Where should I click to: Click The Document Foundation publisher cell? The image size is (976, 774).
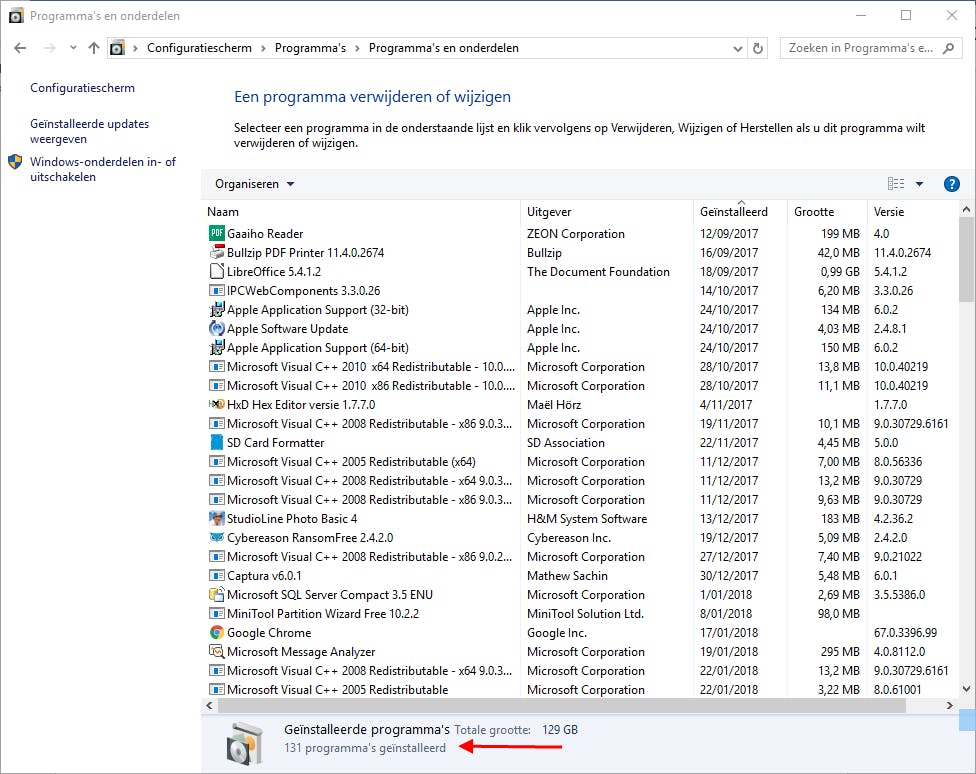(x=598, y=271)
